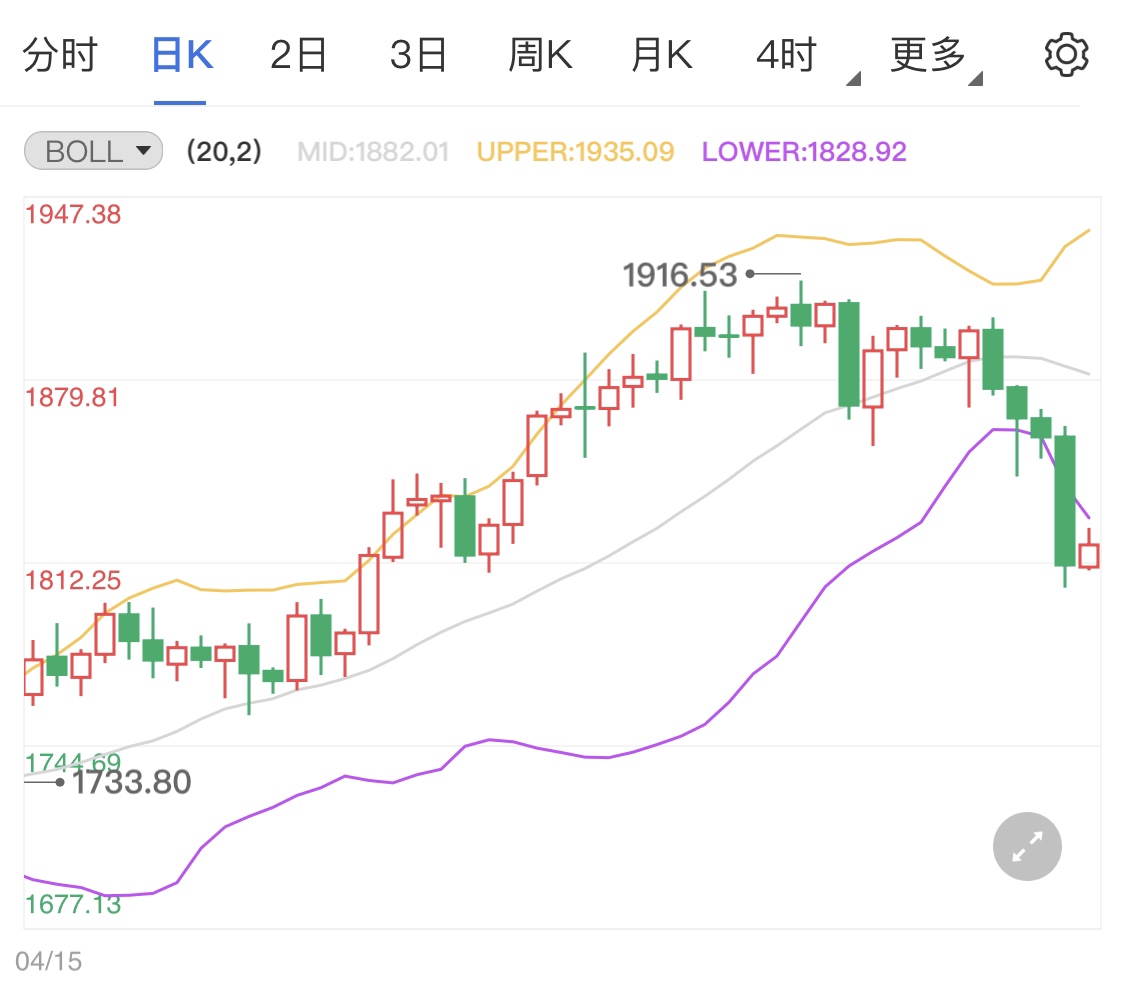Viewport: 1125px width, 982px height.
Task: Open the 周K weekly chart tab
Action: click(540, 55)
